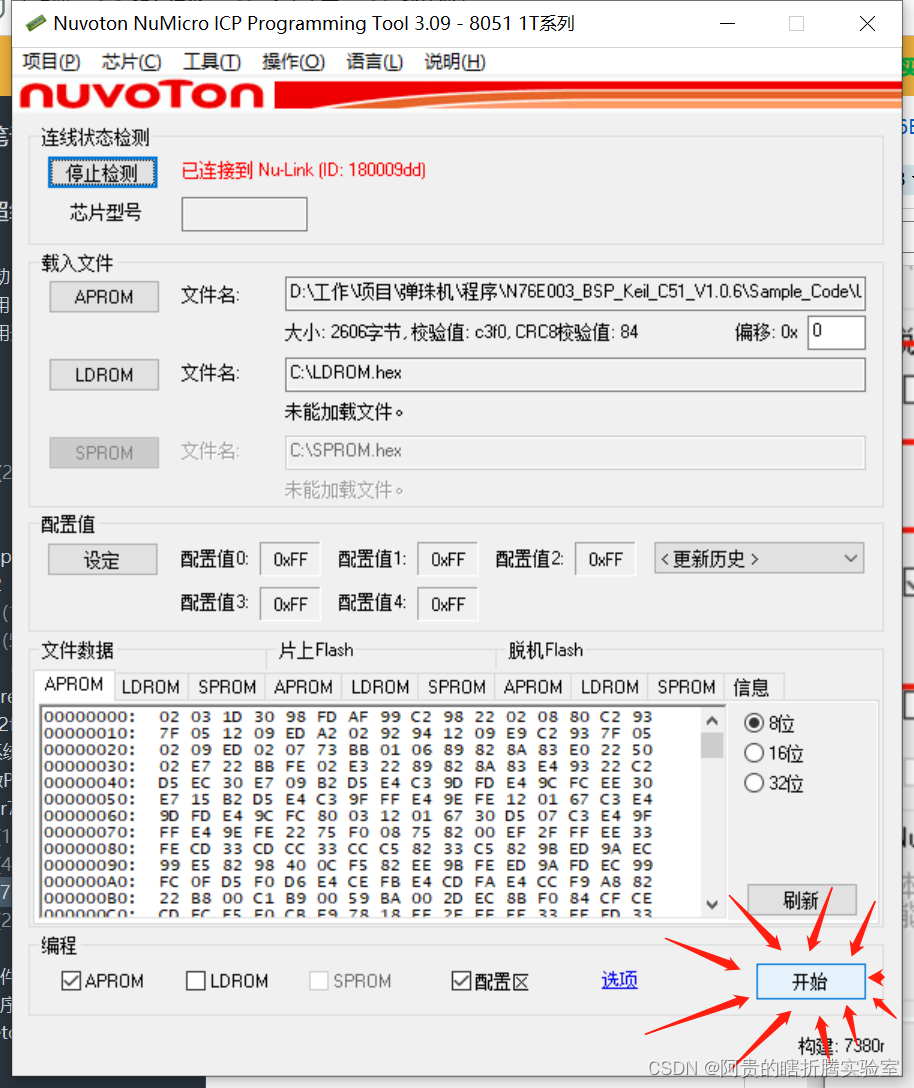The width and height of the screenshot is (914, 1088).
Task: Select the 16位 display radio button
Action: [x=756, y=753]
